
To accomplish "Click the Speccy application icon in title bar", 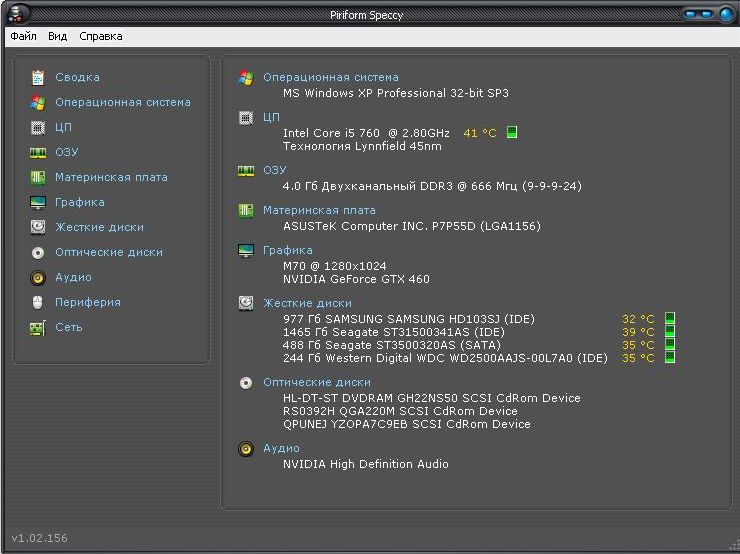I will [18, 14].
